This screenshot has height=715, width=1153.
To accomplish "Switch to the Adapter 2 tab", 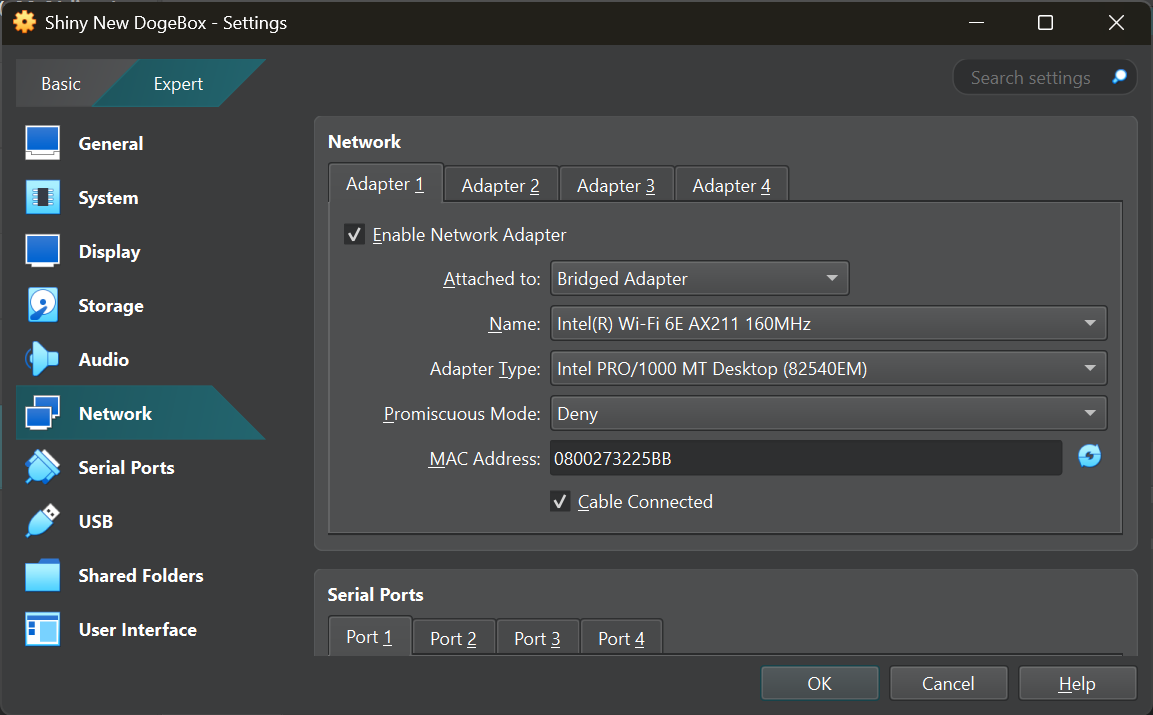I will click(501, 185).
